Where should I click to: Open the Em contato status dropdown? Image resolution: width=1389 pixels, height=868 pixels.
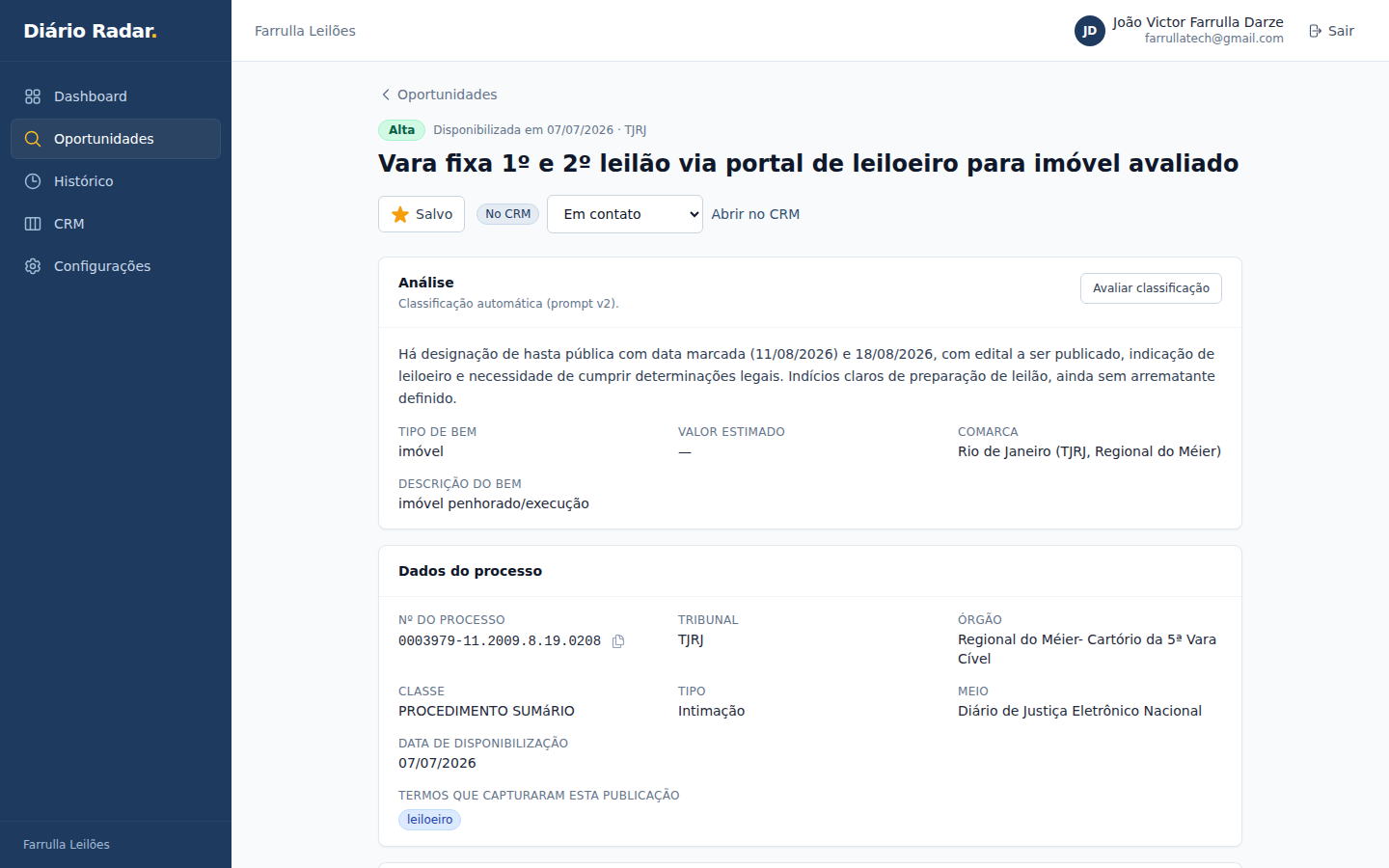[x=625, y=214]
